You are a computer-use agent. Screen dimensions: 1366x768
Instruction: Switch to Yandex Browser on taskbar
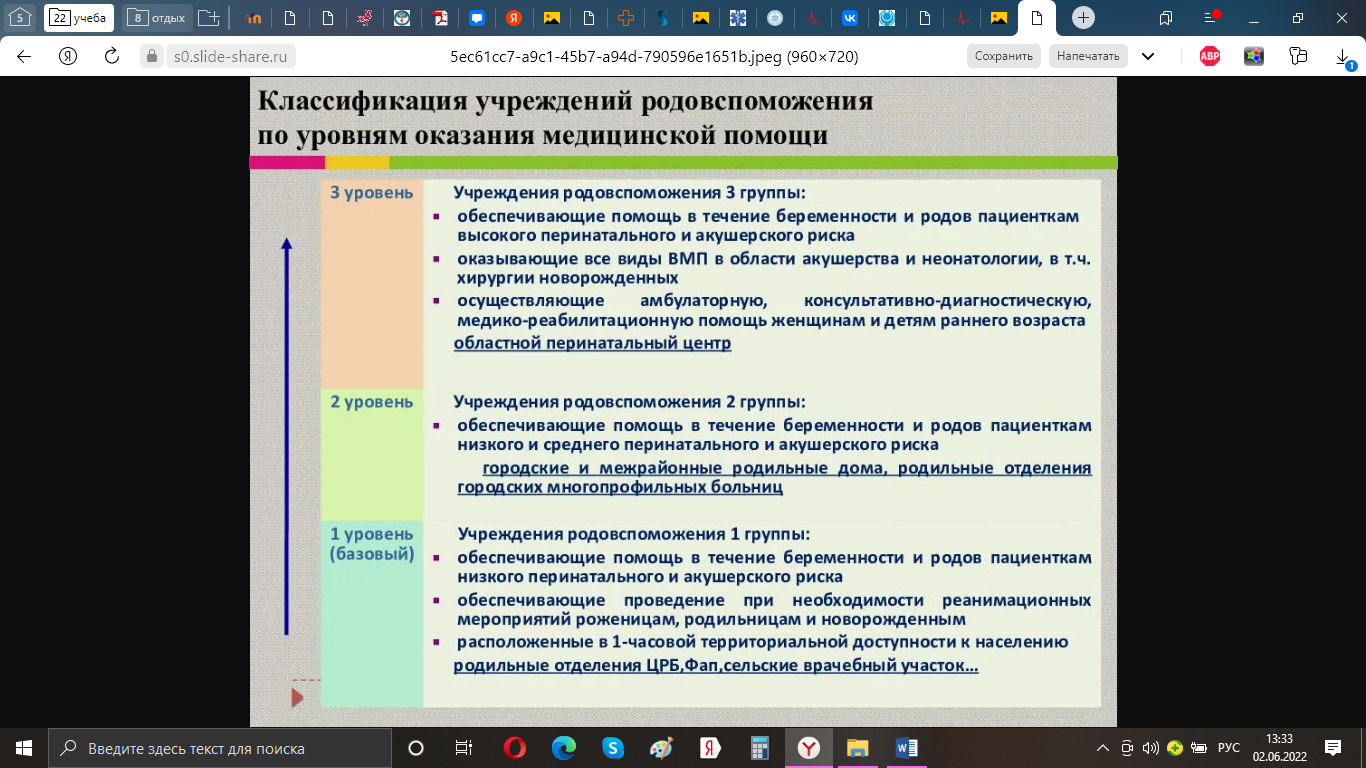808,747
